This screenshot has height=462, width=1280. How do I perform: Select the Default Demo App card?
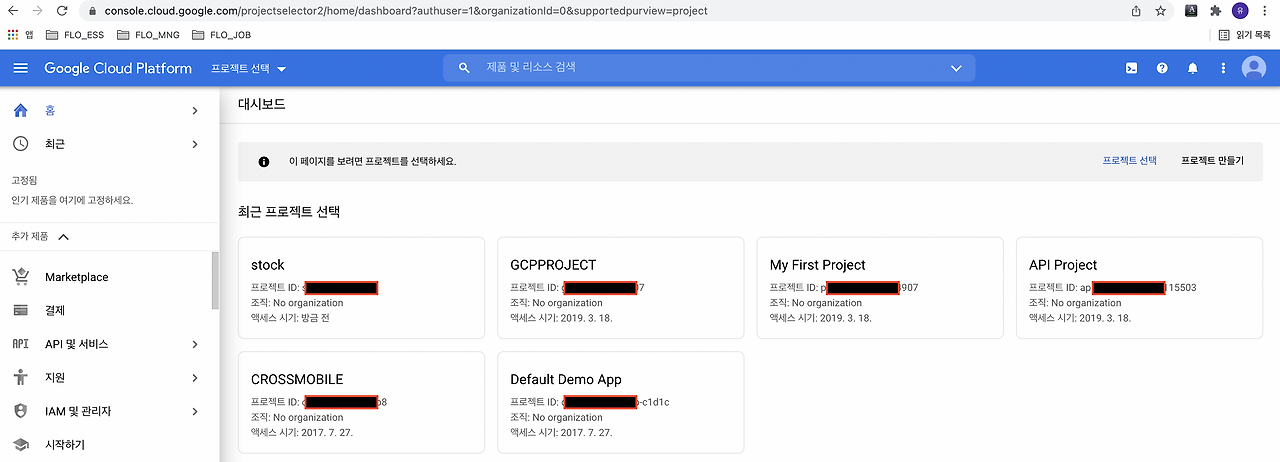click(x=621, y=402)
